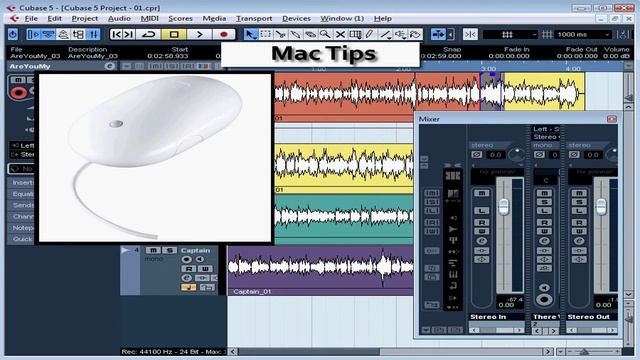The image size is (640, 360).
Task: Select the Object Selection arrow tool
Action: 250,34
